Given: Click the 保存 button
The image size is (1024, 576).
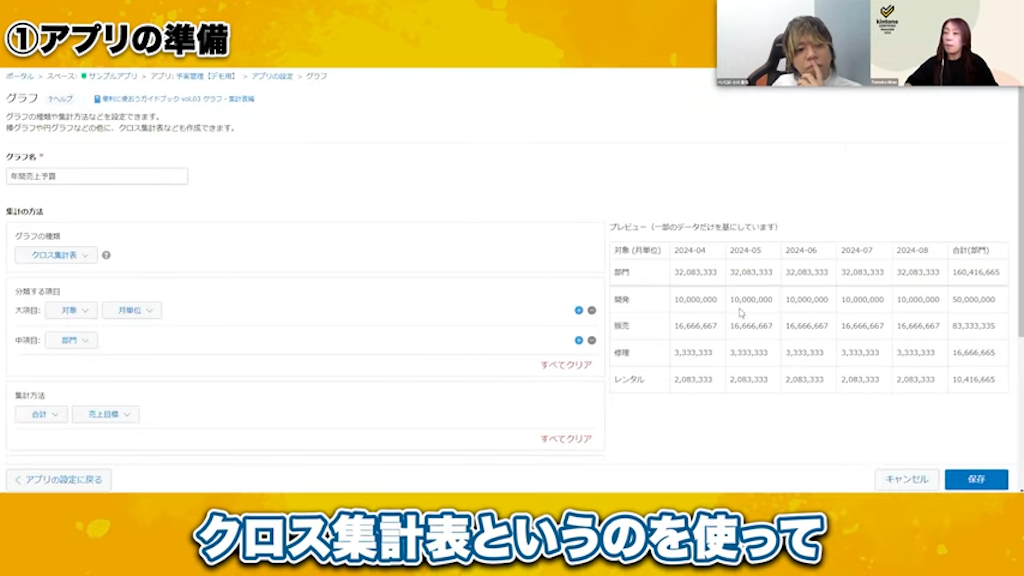Looking at the screenshot, I should (x=976, y=479).
